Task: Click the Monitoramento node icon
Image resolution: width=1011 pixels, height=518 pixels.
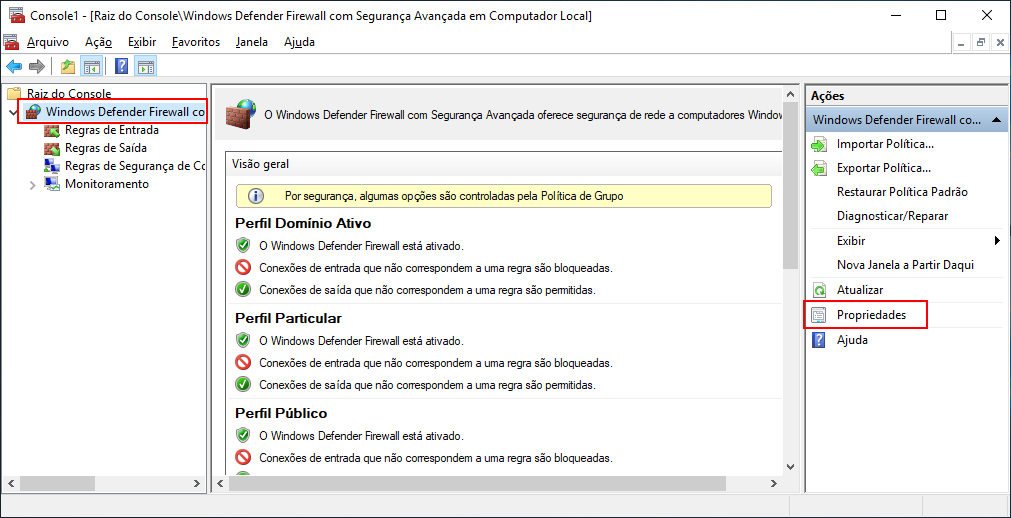Action: (52, 184)
